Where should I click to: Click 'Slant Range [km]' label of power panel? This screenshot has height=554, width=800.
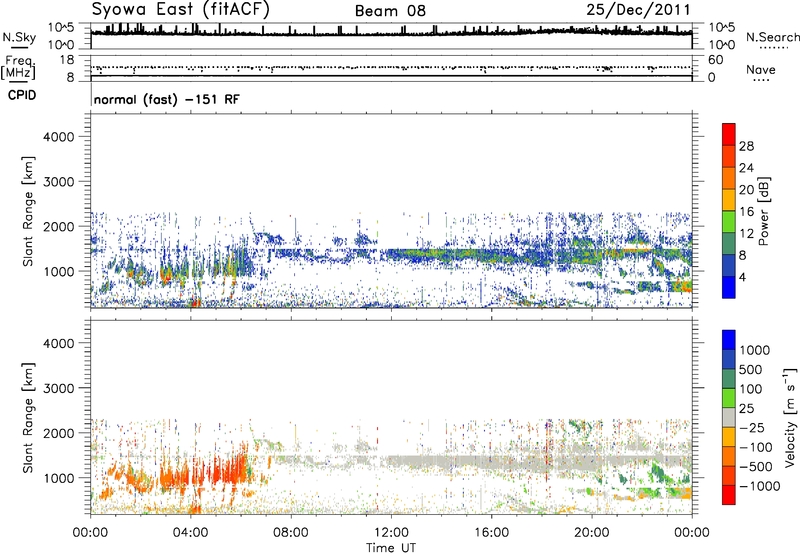[28, 212]
